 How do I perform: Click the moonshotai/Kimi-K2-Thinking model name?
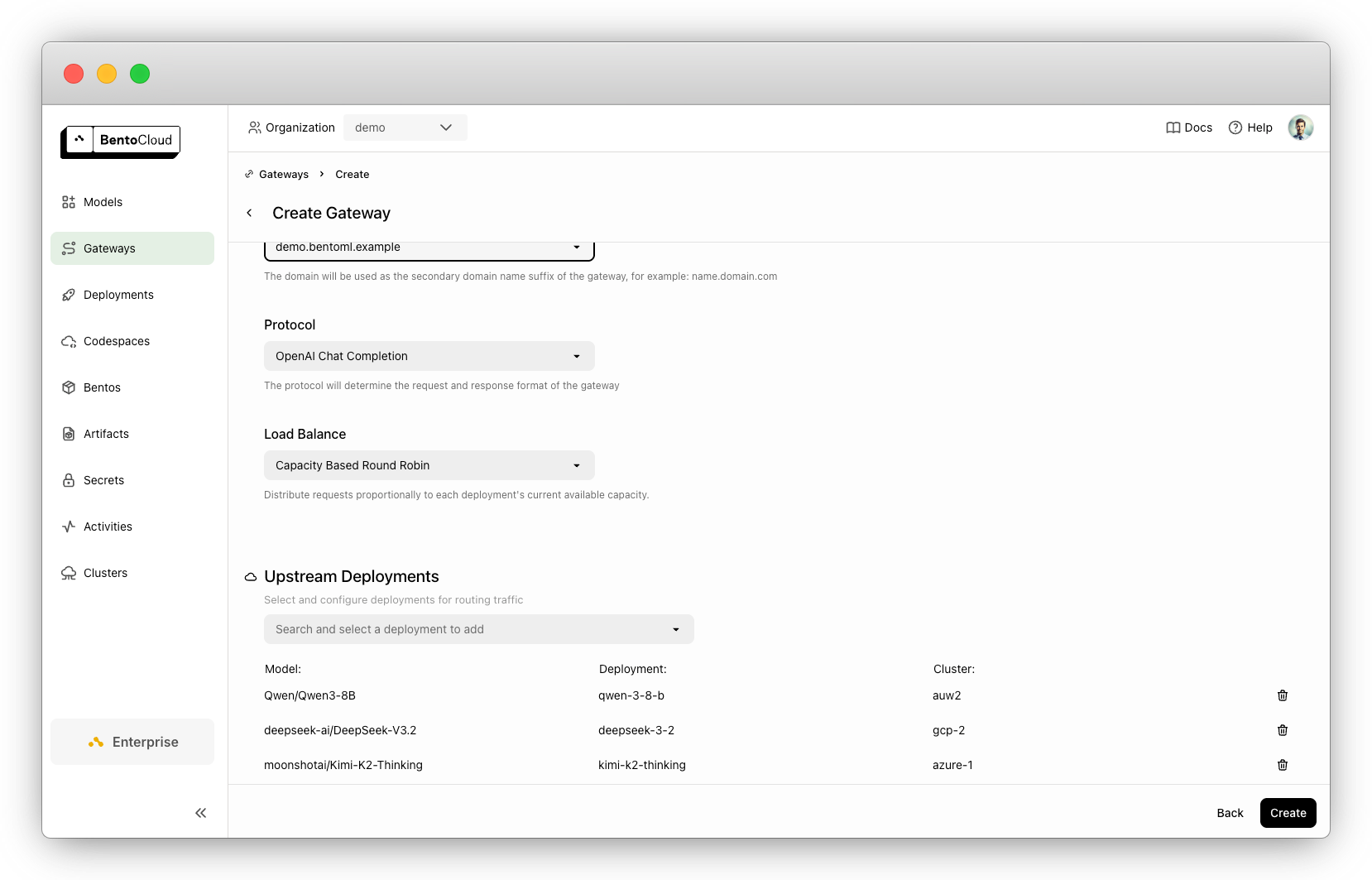[x=343, y=765]
